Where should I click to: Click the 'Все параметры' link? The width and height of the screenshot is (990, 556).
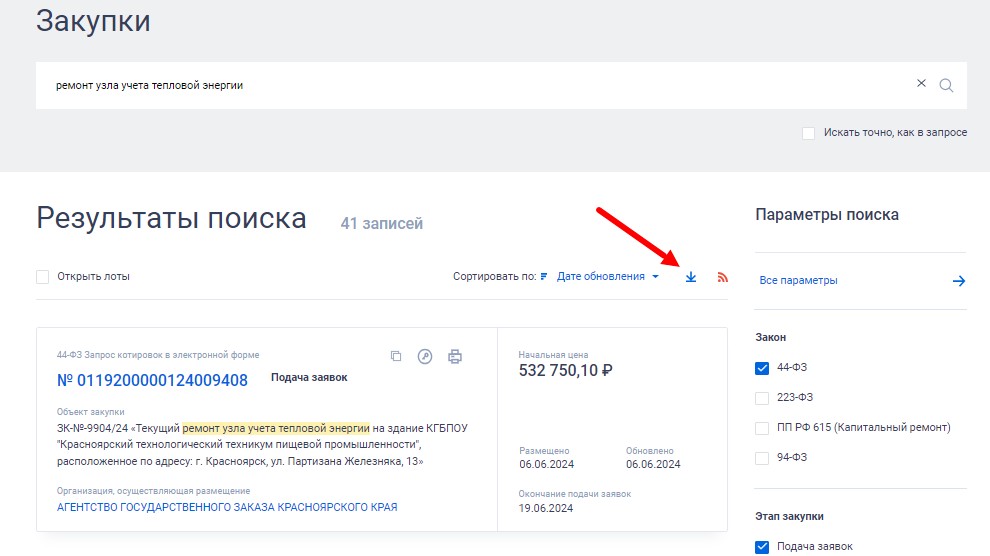point(798,280)
